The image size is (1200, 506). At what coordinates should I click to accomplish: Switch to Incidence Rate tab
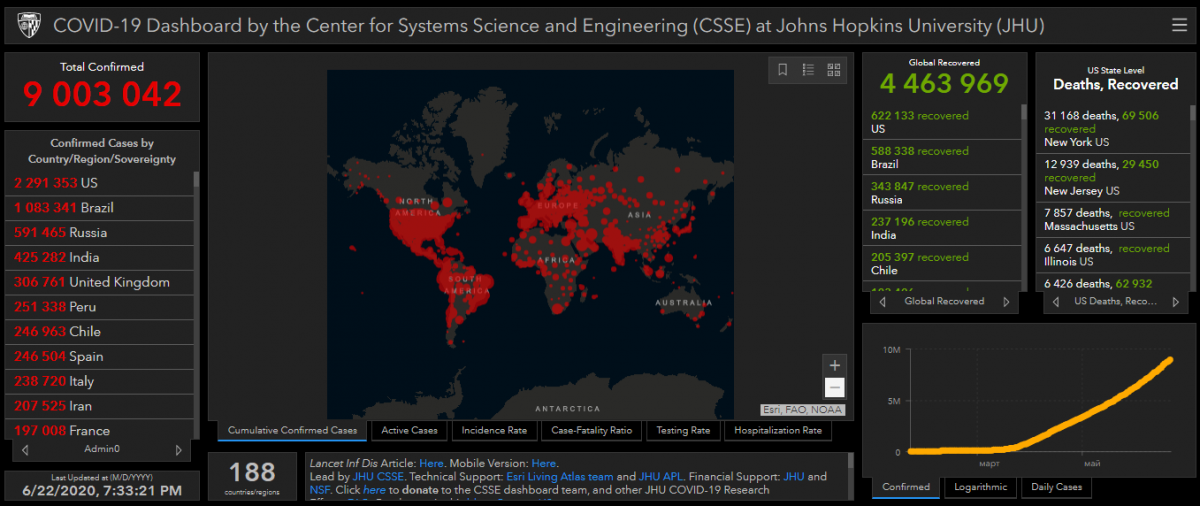point(495,430)
